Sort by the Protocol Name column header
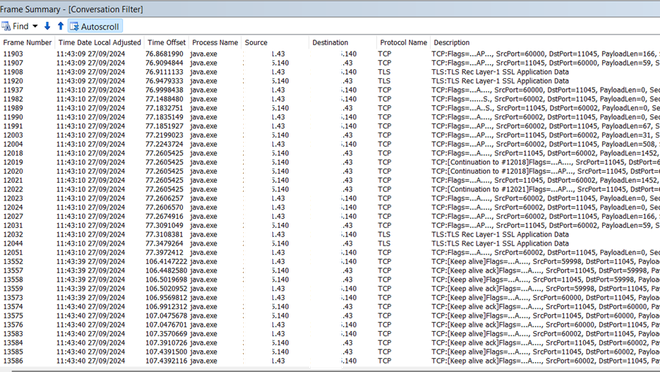 (403, 43)
